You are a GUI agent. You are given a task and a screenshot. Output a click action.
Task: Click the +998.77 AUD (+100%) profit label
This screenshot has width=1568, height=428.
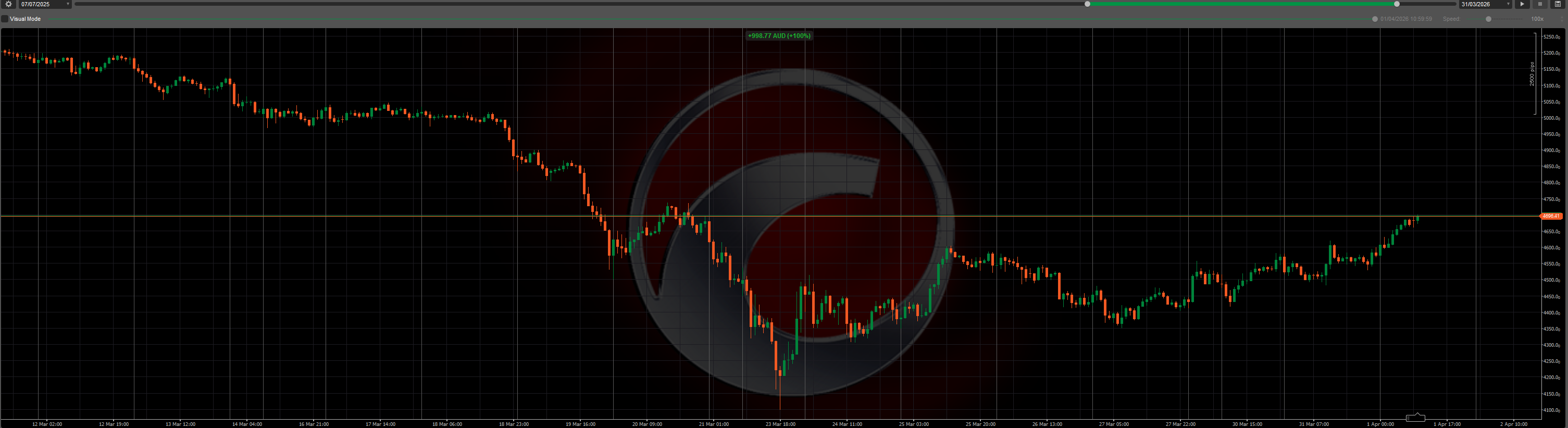click(x=779, y=36)
